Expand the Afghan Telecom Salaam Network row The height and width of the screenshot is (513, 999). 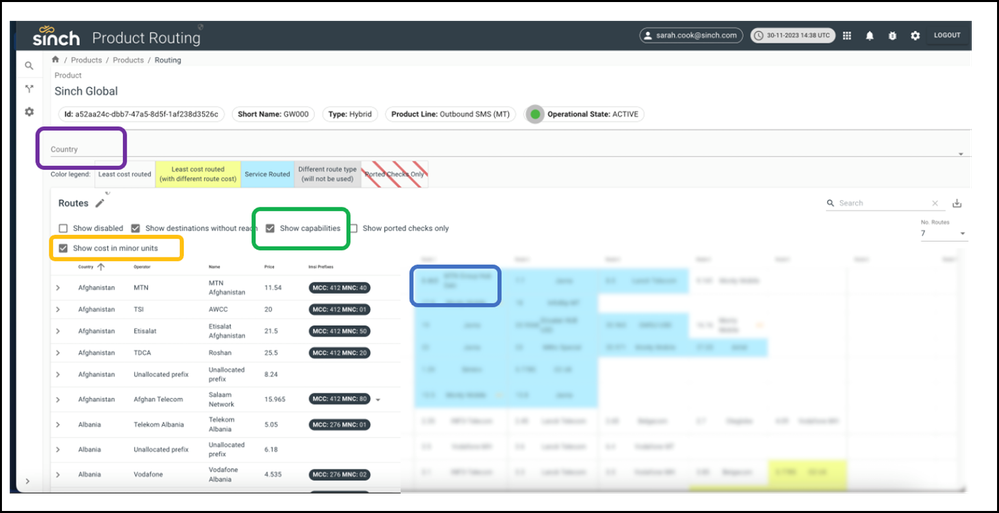click(x=57, y=400)
